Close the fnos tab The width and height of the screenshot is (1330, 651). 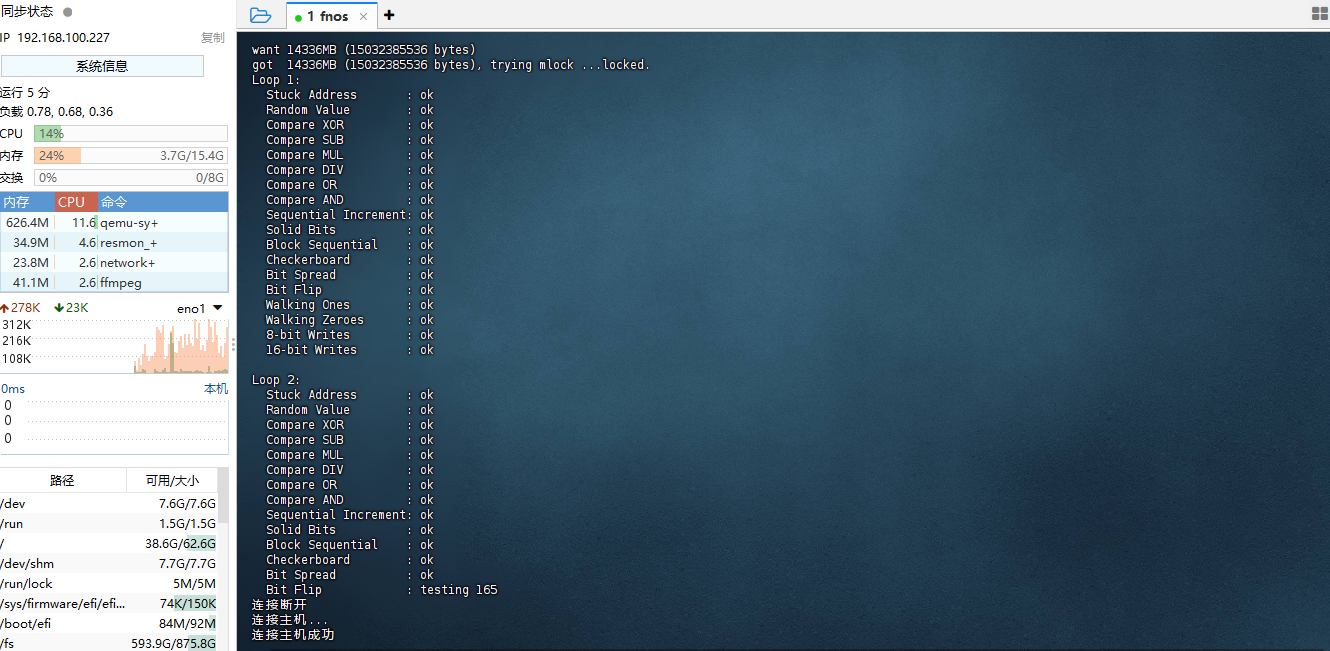pos(363,16)
